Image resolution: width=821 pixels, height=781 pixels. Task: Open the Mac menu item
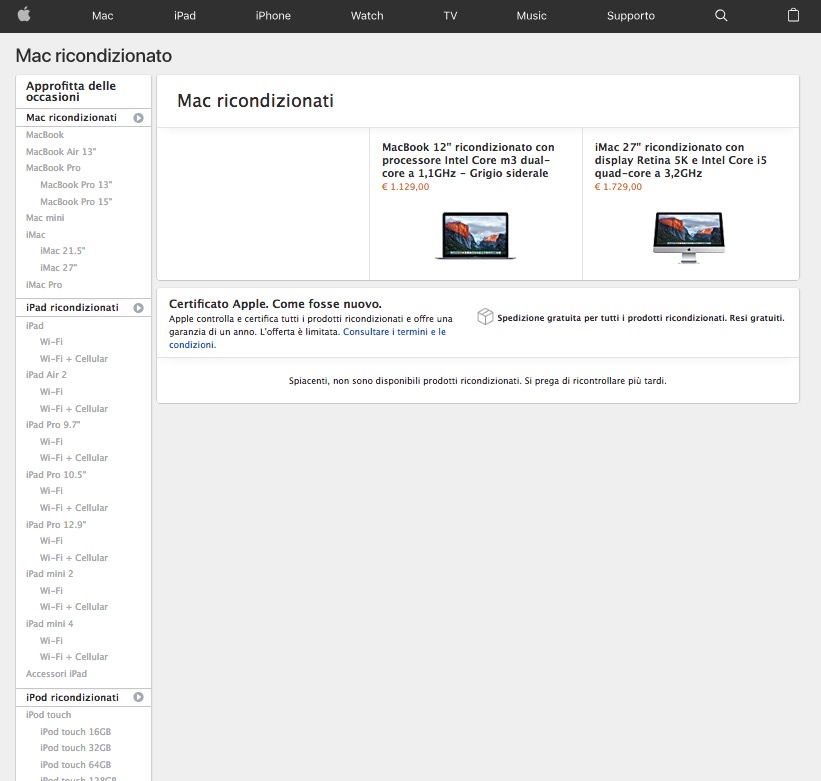[102, 16]
